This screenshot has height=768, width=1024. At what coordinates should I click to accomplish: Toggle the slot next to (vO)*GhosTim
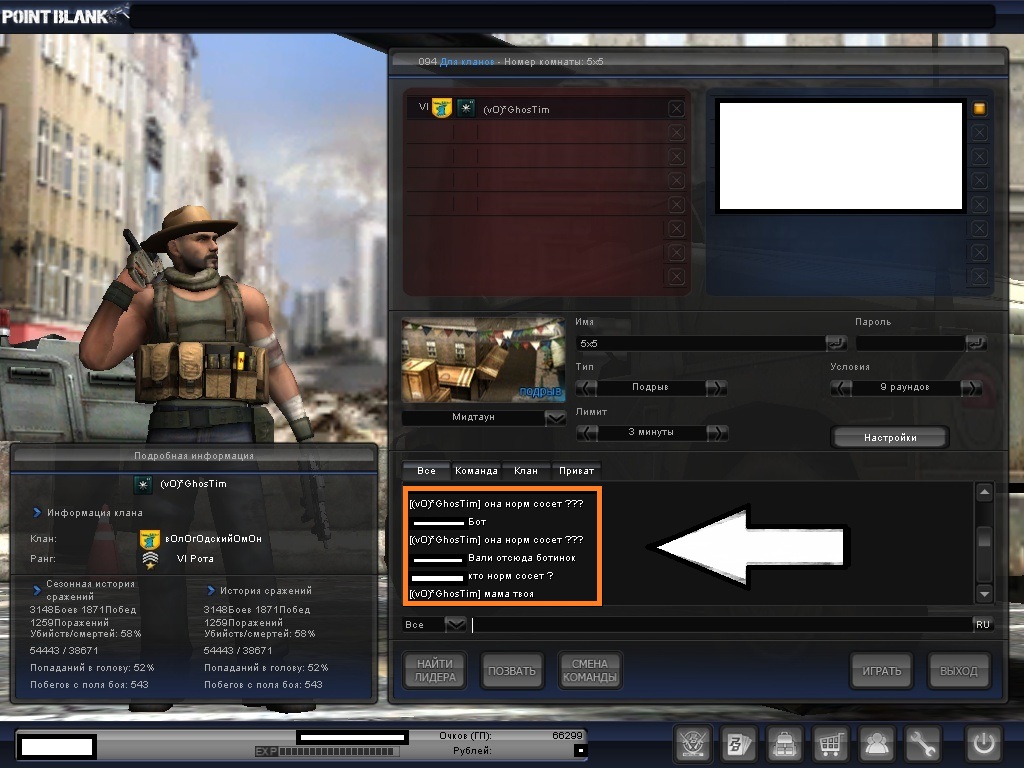point(676,109)
